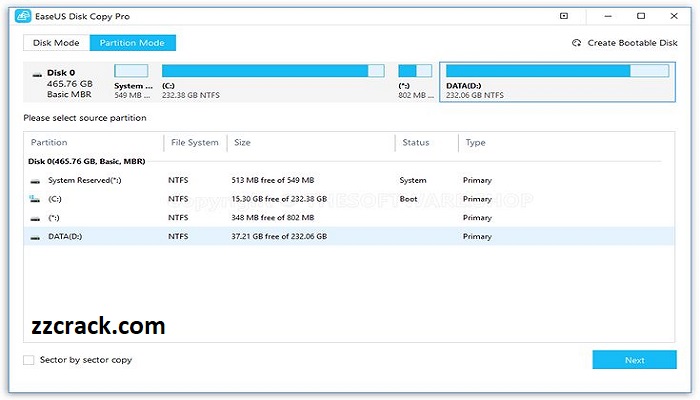Click 'Primary' type in DATA(D:) row
This screenshot has width=700, height=400.
(477, 237)
